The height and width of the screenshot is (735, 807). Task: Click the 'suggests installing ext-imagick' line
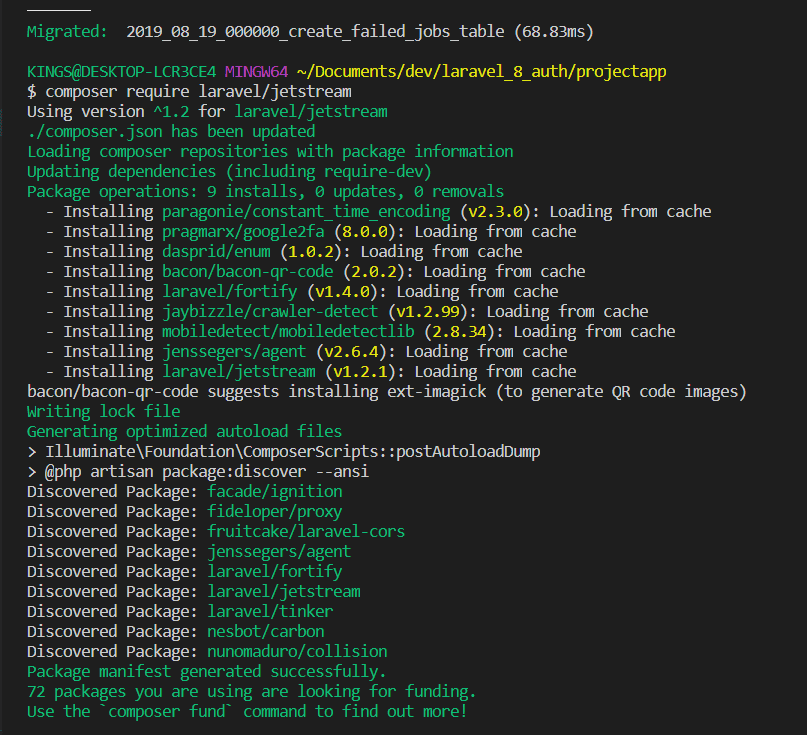tap(387, 392)
